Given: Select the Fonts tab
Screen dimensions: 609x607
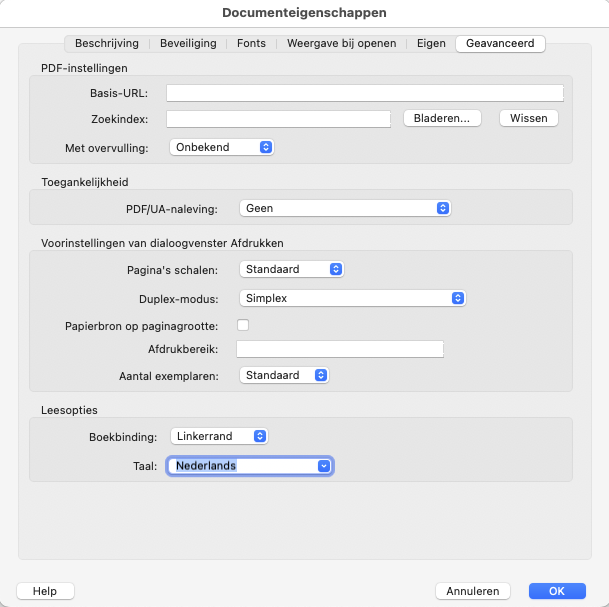Looking at the screenshot, I should point(251,43).
